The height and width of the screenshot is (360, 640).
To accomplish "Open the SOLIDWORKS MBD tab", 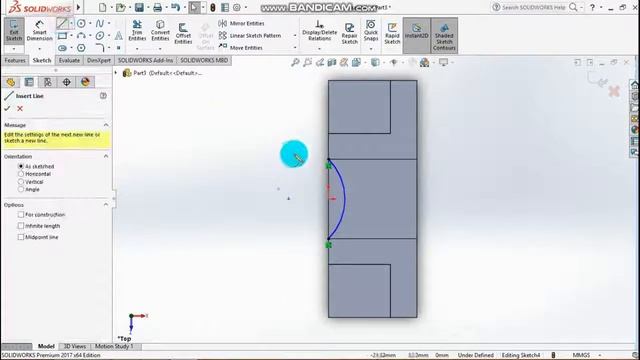I will coord(204,60).
